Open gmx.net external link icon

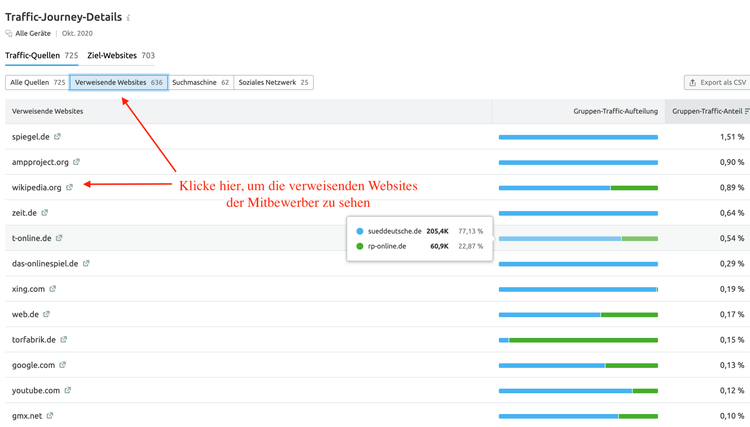click(x=50, y=415)
